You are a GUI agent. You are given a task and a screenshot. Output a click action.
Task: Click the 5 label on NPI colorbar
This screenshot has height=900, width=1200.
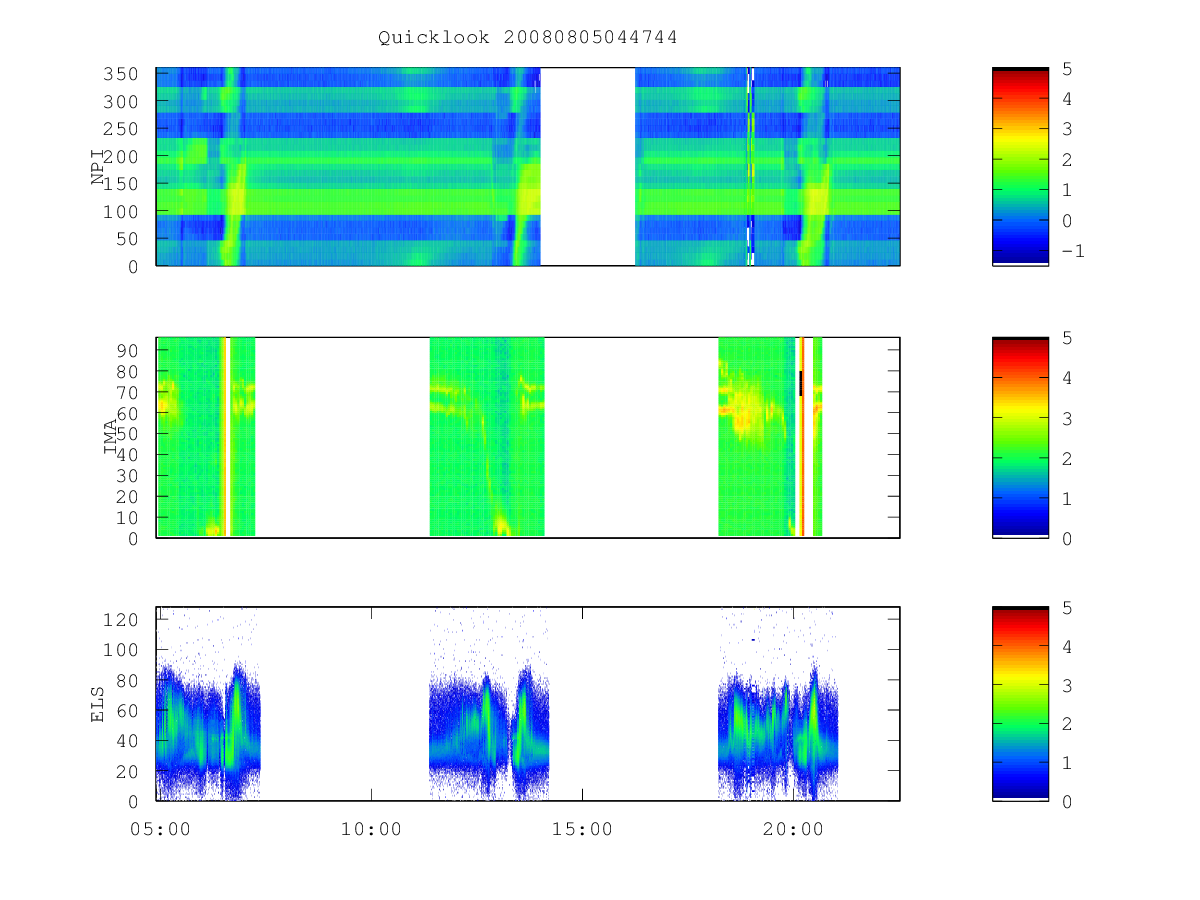tap(1067, 68)
